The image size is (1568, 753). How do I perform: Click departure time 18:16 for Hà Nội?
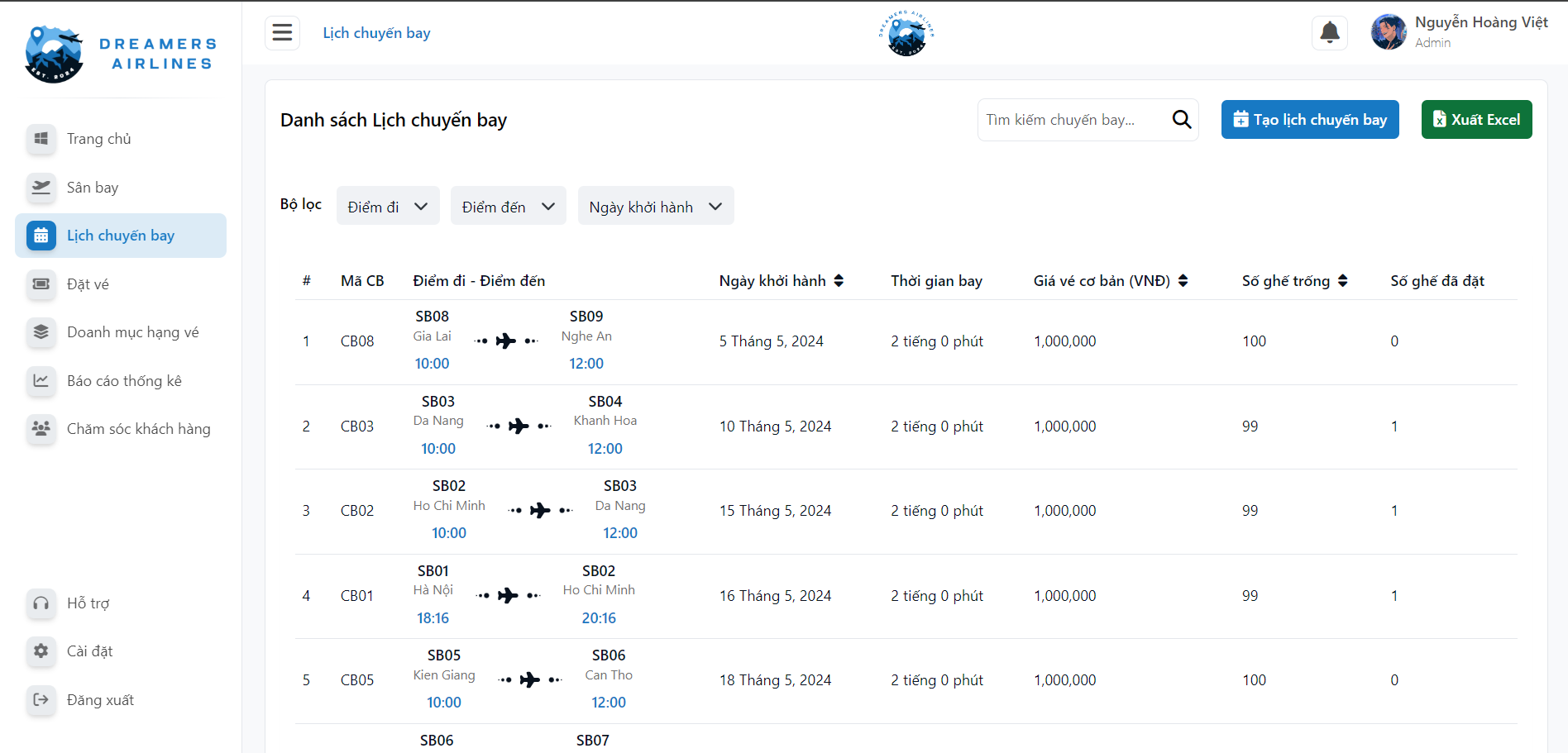433,618
